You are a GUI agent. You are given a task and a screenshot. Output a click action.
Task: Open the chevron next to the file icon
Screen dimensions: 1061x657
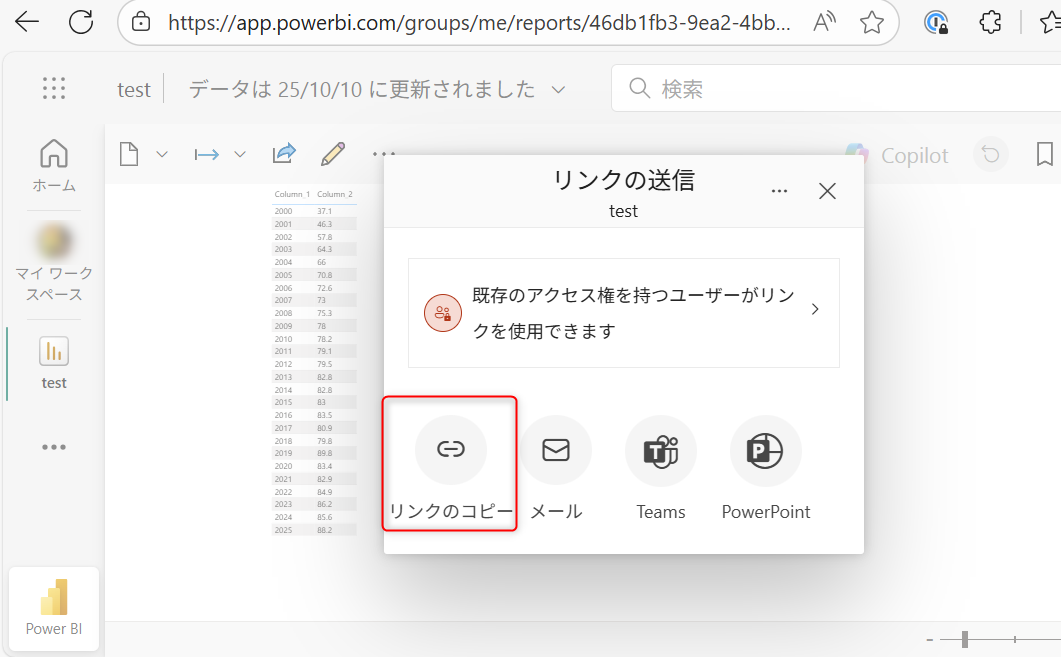(163, 153)
